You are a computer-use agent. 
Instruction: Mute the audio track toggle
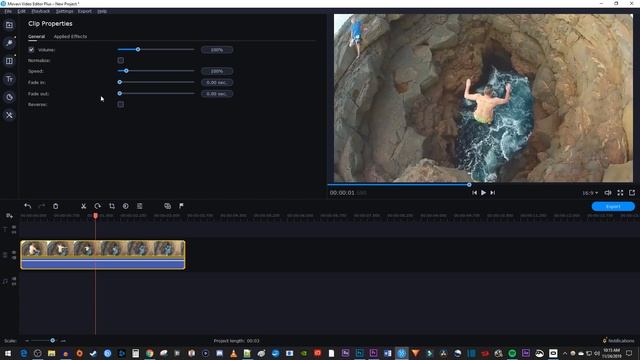click(14, 279)
